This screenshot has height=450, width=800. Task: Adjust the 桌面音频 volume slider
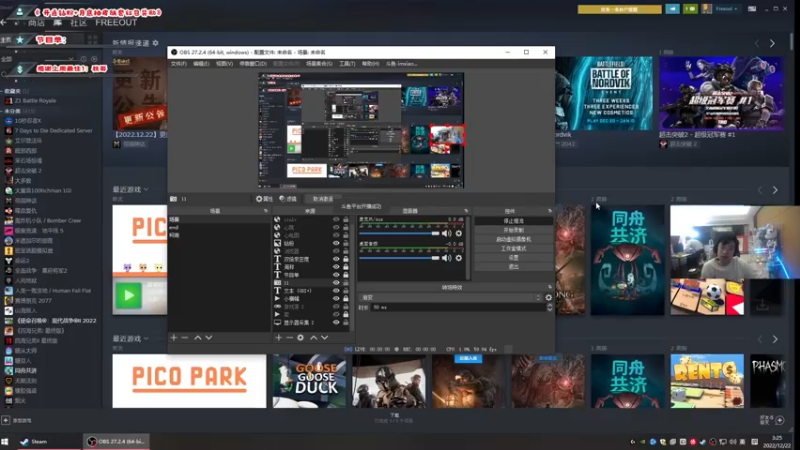point(399,258)
